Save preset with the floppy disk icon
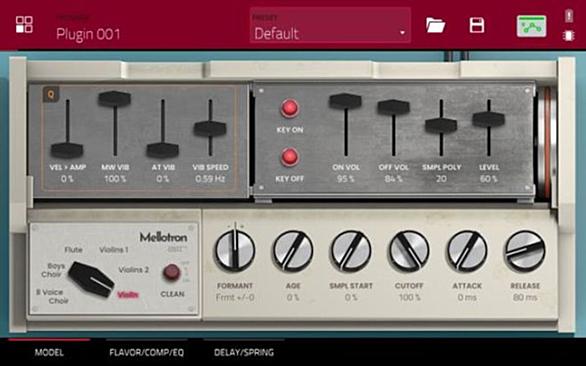Image resolution: width=586 pixels, height=366 pixels. coord(477,25)
